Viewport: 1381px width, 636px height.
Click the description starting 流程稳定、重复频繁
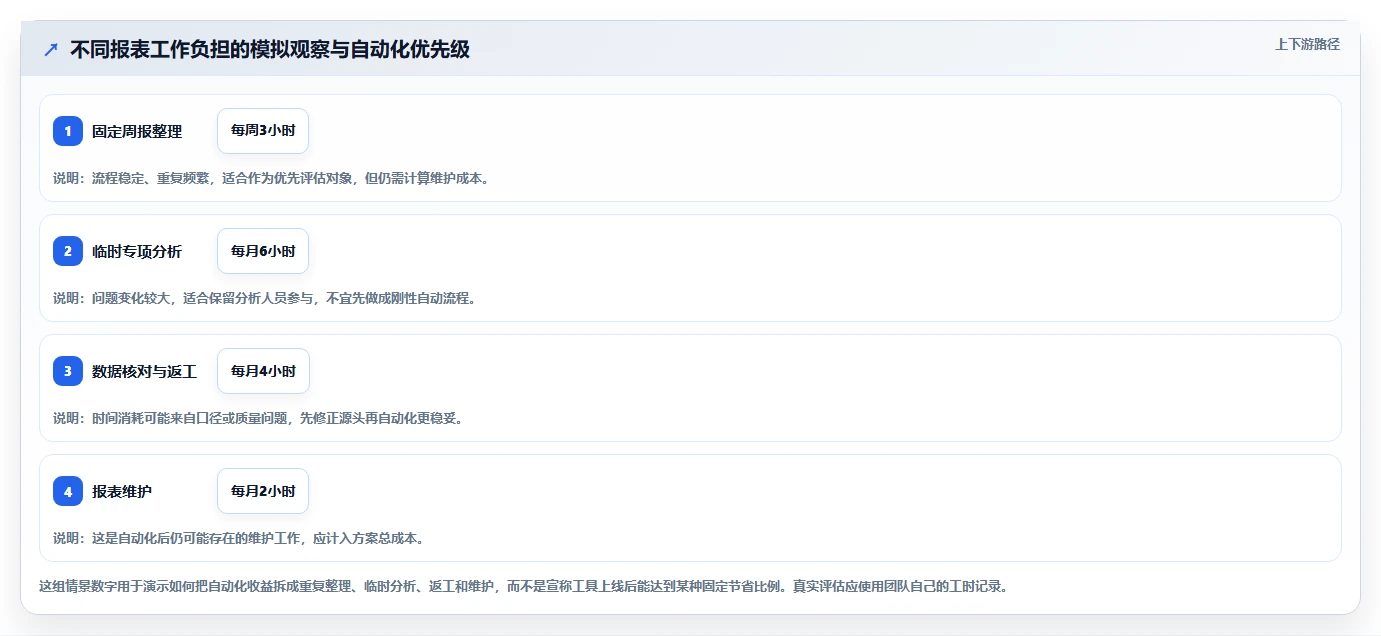(271, 178)
